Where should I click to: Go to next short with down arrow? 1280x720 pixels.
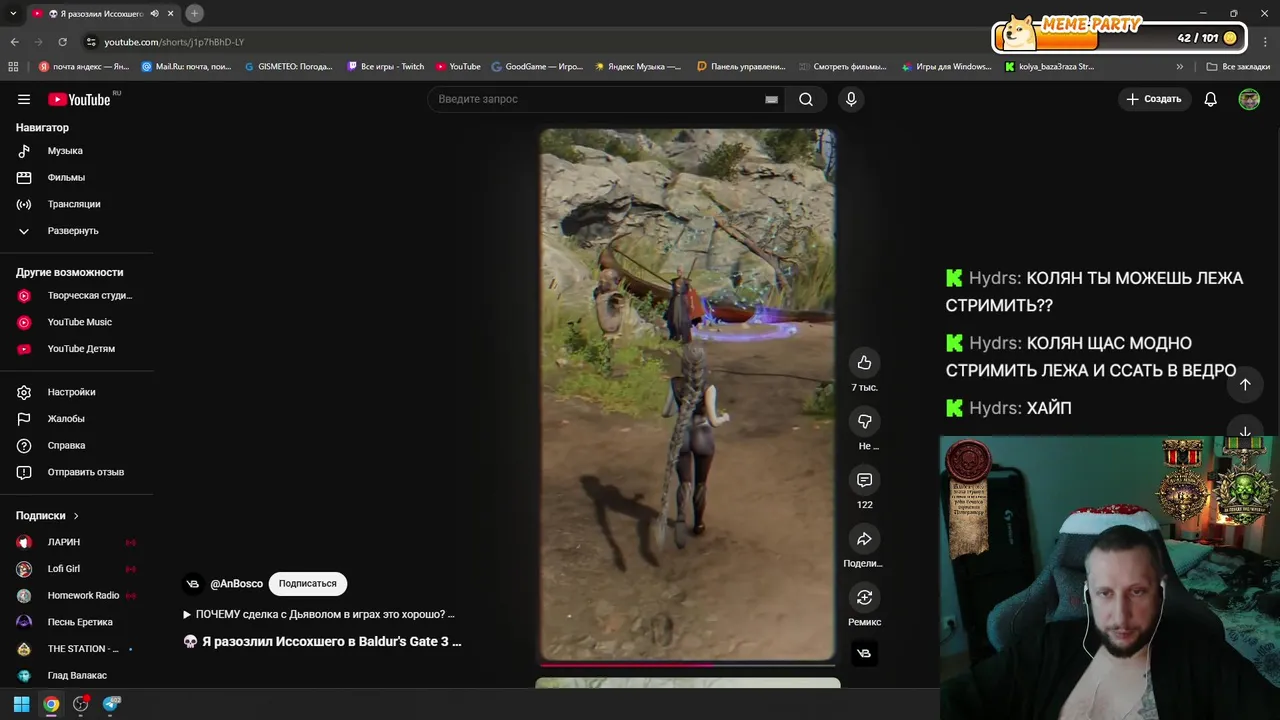1245,432
